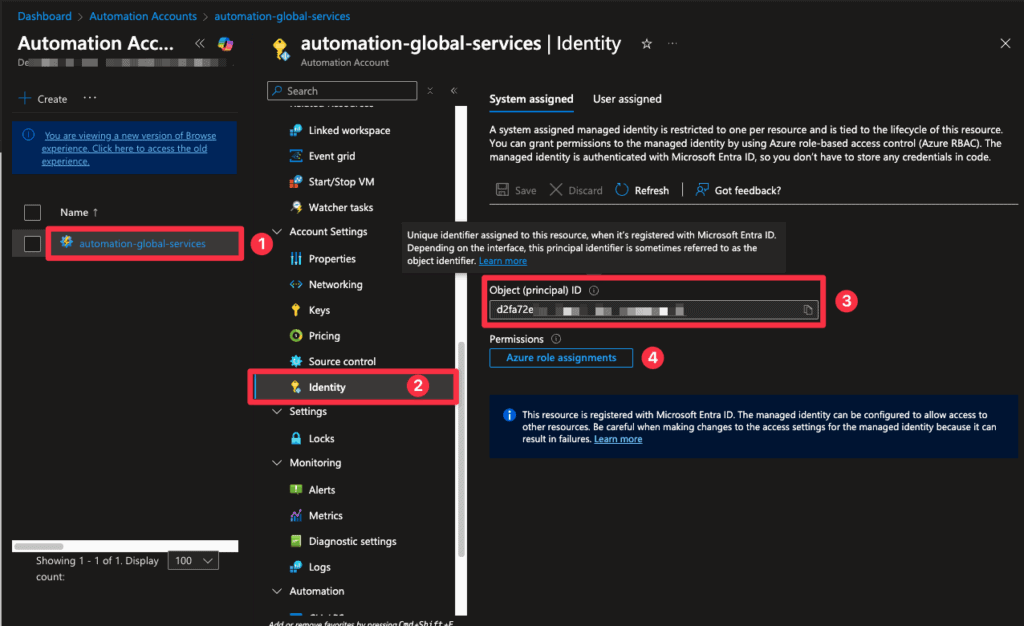Open more options ellipsis beside page title
1024x626 pixels.
[x=672, y=44]
